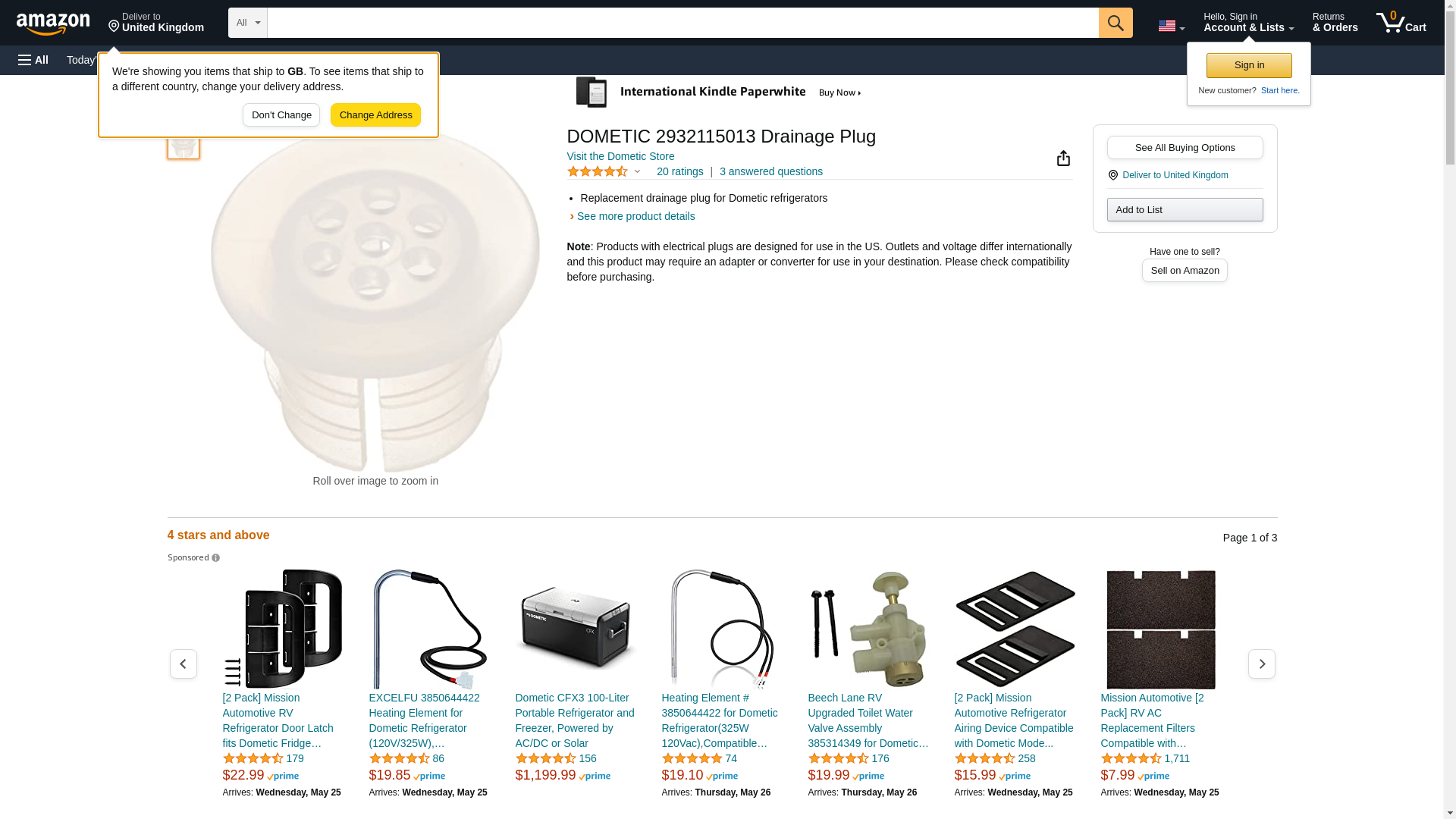Click into the Amazon search field
1456x819 pixels.
[682, 23]
